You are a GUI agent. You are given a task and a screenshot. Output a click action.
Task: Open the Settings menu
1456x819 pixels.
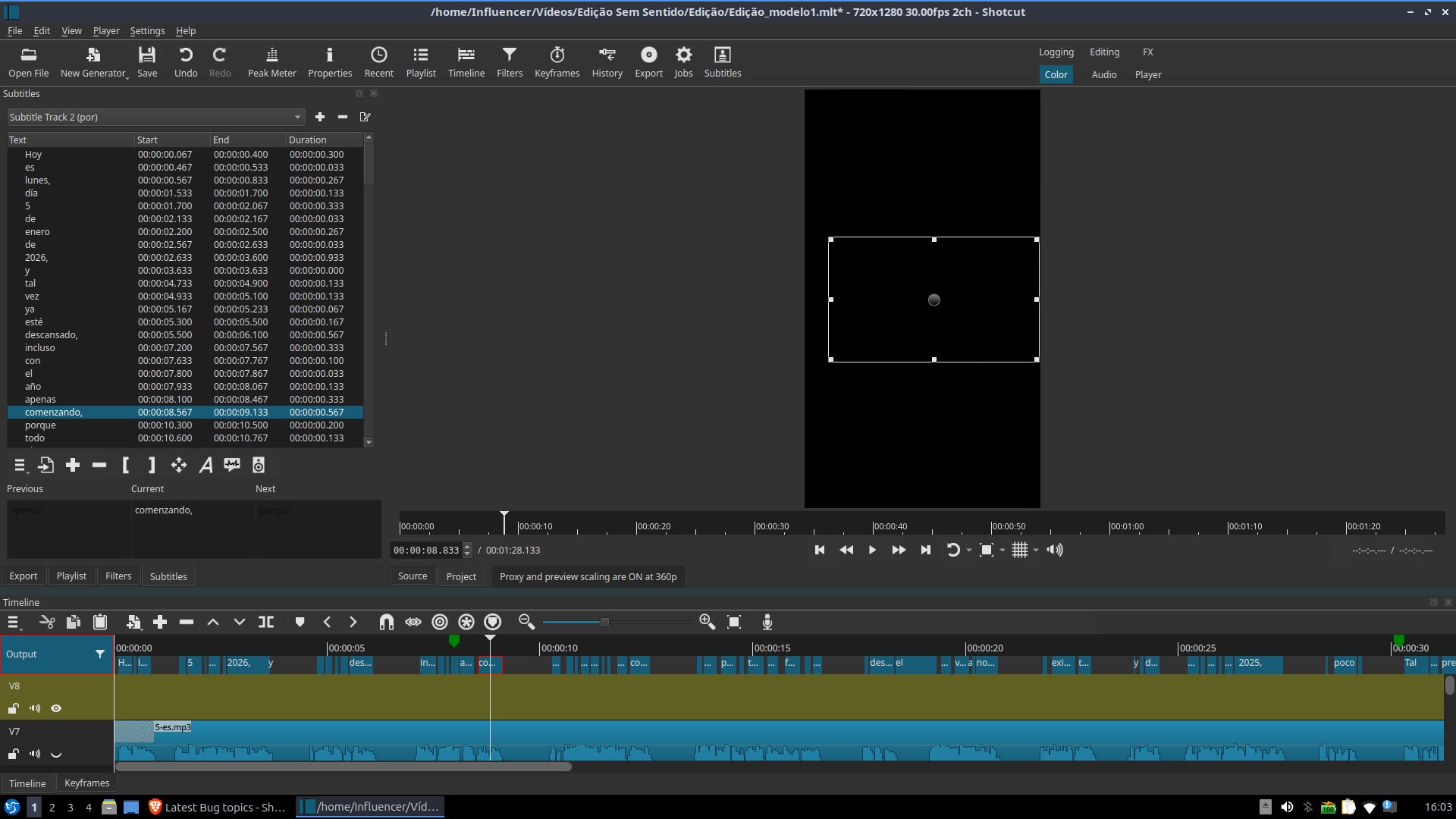(147, 30)
